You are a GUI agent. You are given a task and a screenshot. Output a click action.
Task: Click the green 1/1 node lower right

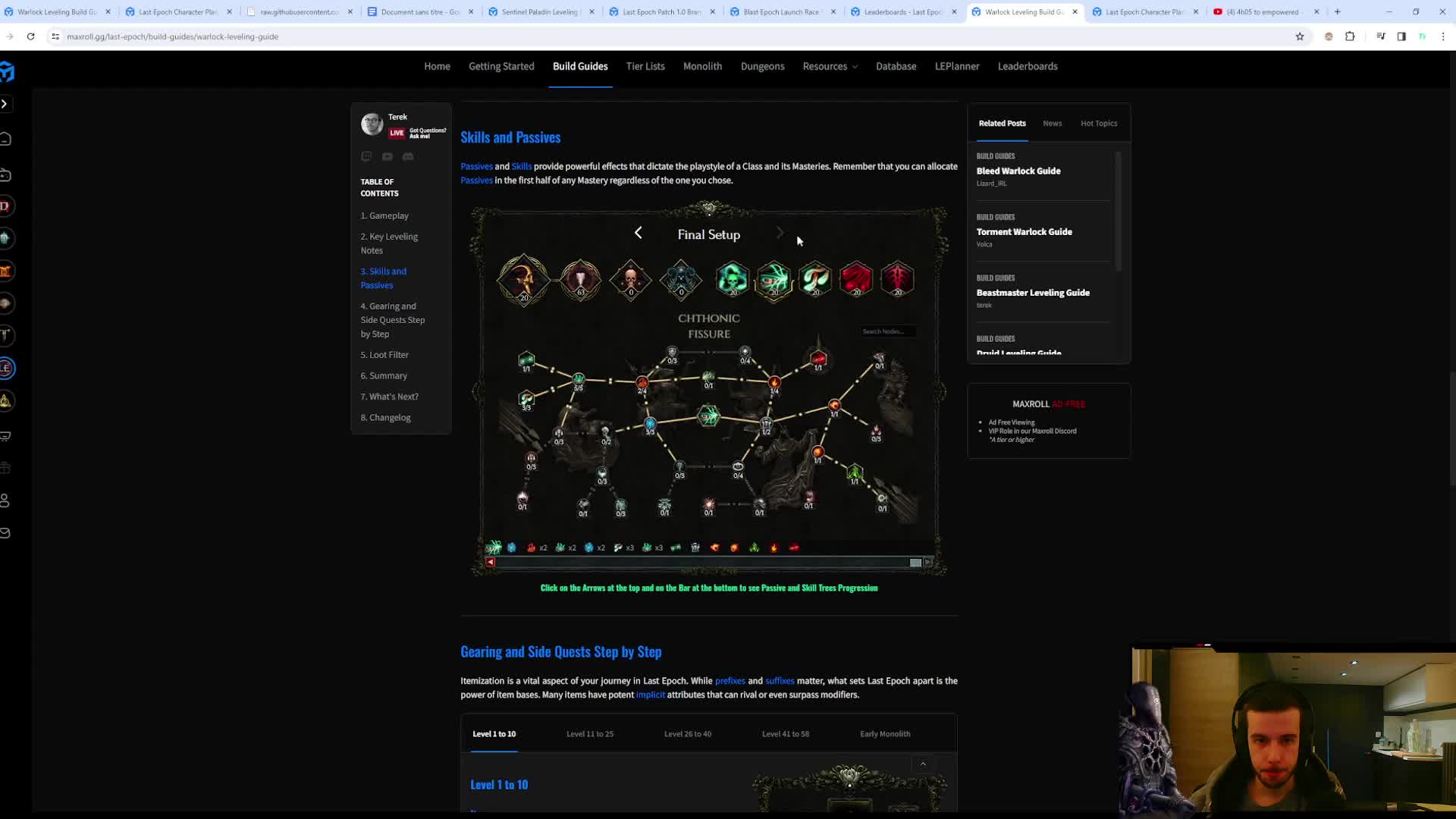(855, 474)
